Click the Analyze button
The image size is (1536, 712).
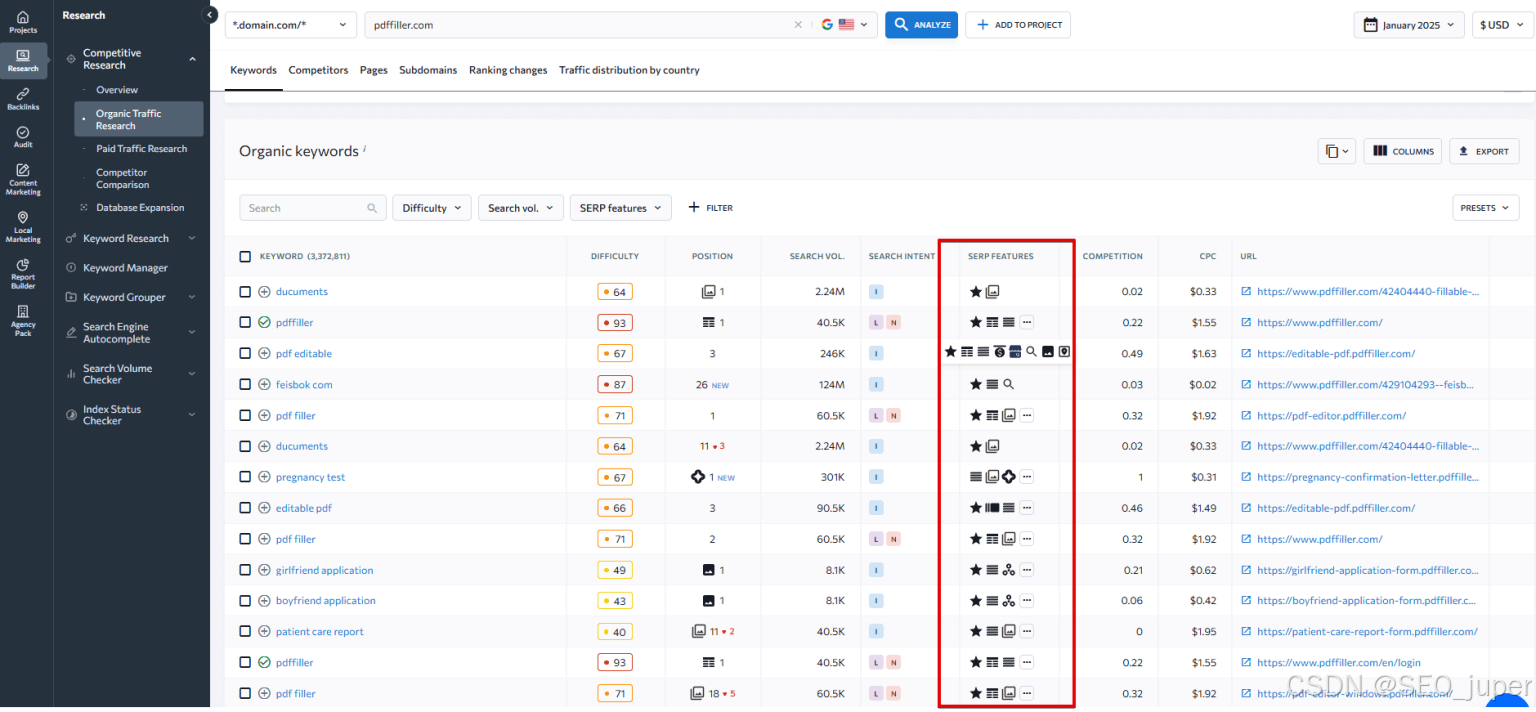922,25
